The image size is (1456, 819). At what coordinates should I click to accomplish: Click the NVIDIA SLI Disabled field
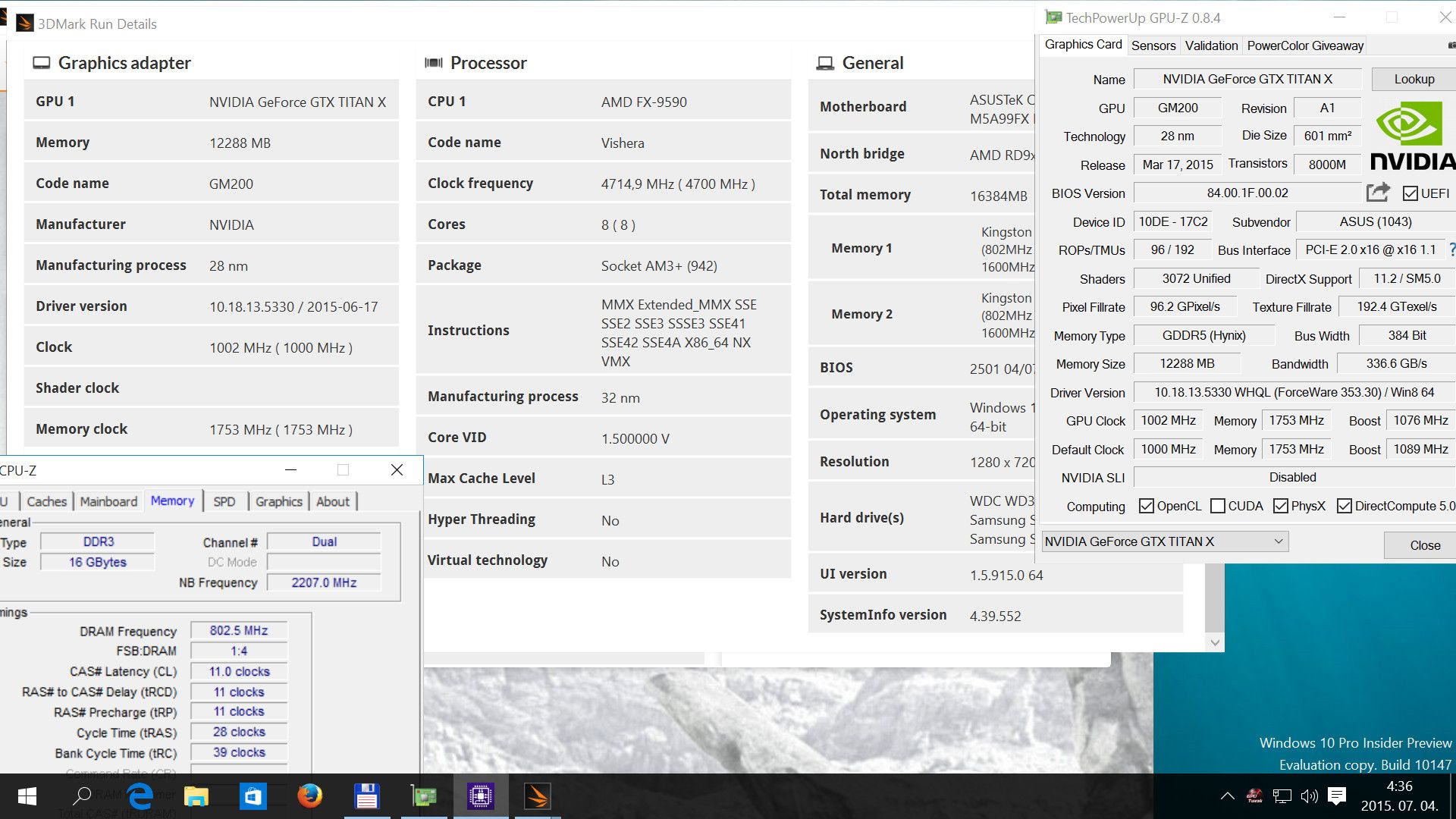(x=1294, y=477)
